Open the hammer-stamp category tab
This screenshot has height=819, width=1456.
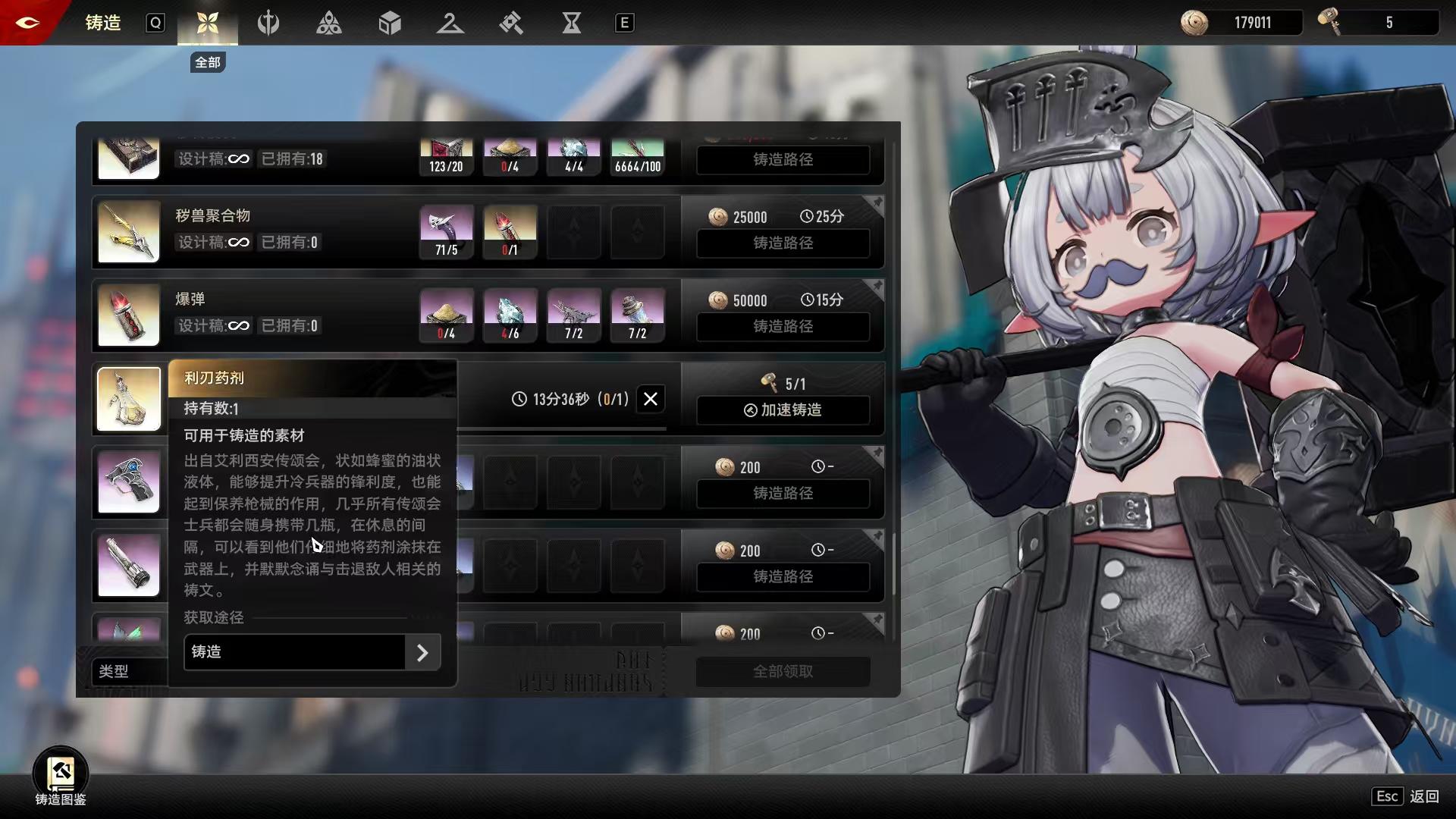[510, 23]
